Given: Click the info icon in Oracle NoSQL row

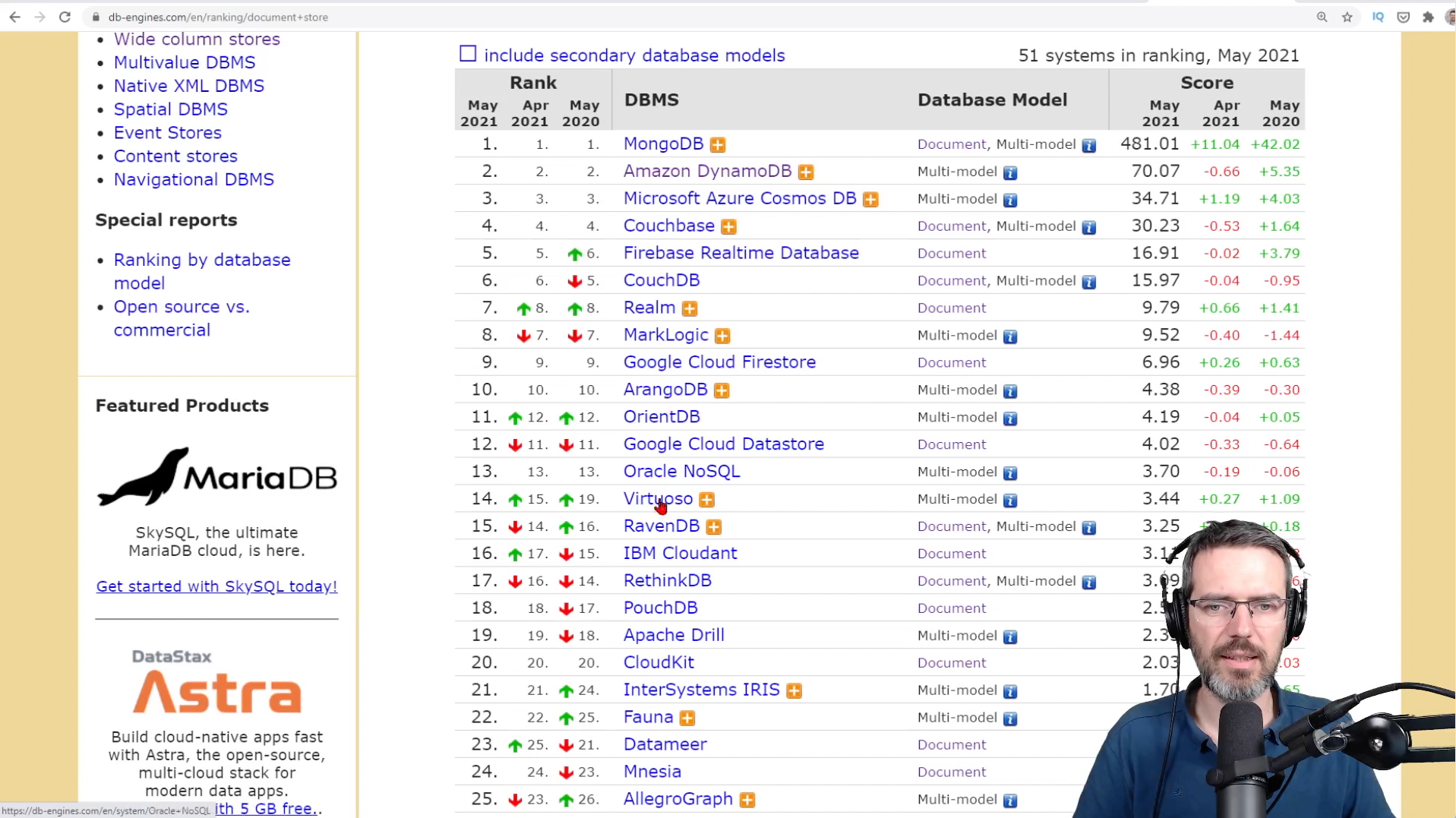Looking at the screenshot, I should [1009, 473].
